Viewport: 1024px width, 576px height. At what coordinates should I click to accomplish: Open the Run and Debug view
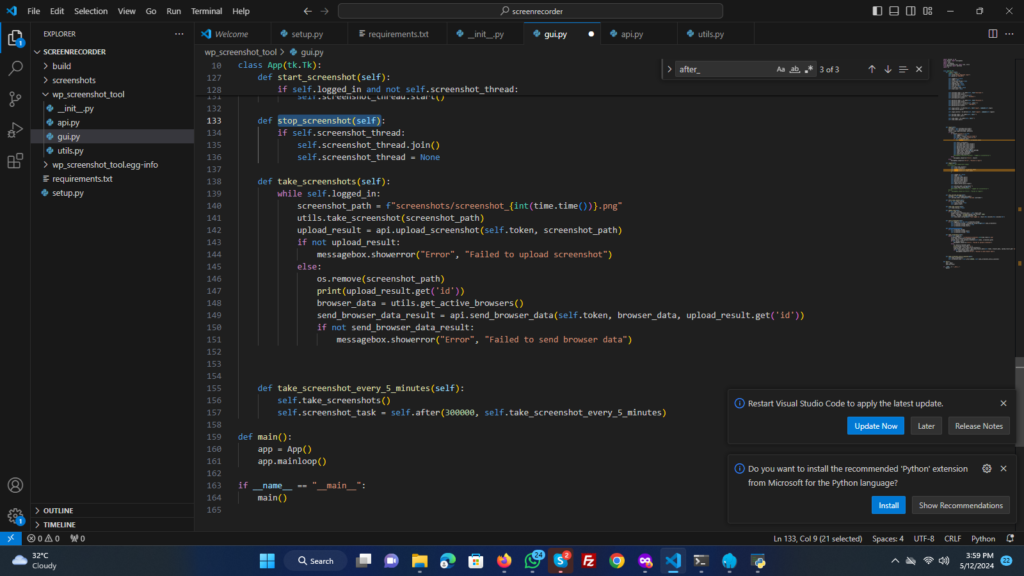(15, 130)
